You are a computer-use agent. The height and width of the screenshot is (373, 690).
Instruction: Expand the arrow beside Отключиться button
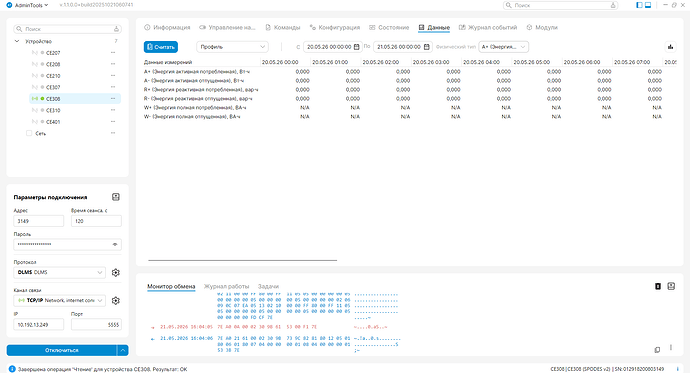pos(123,350)
